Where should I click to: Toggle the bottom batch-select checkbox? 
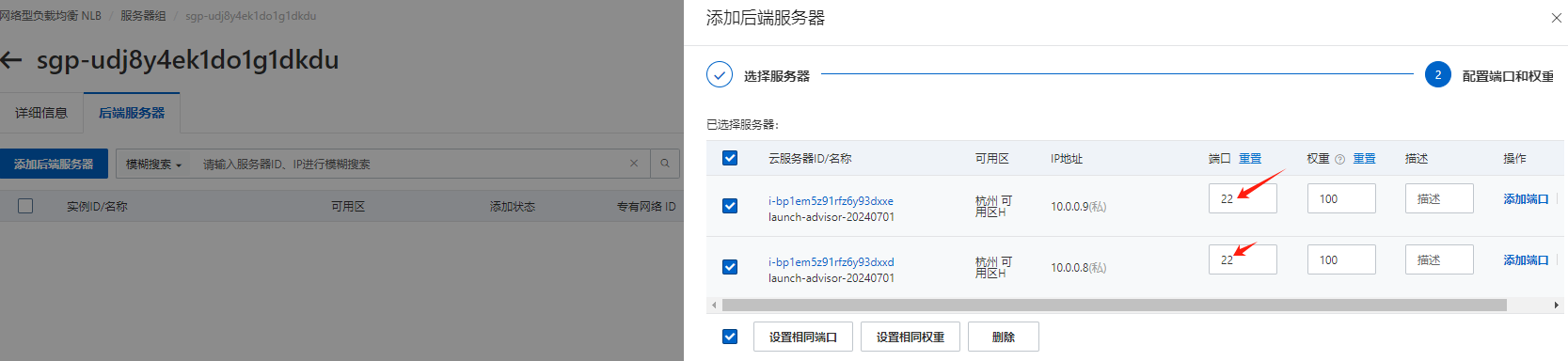[x=730, y=337]
